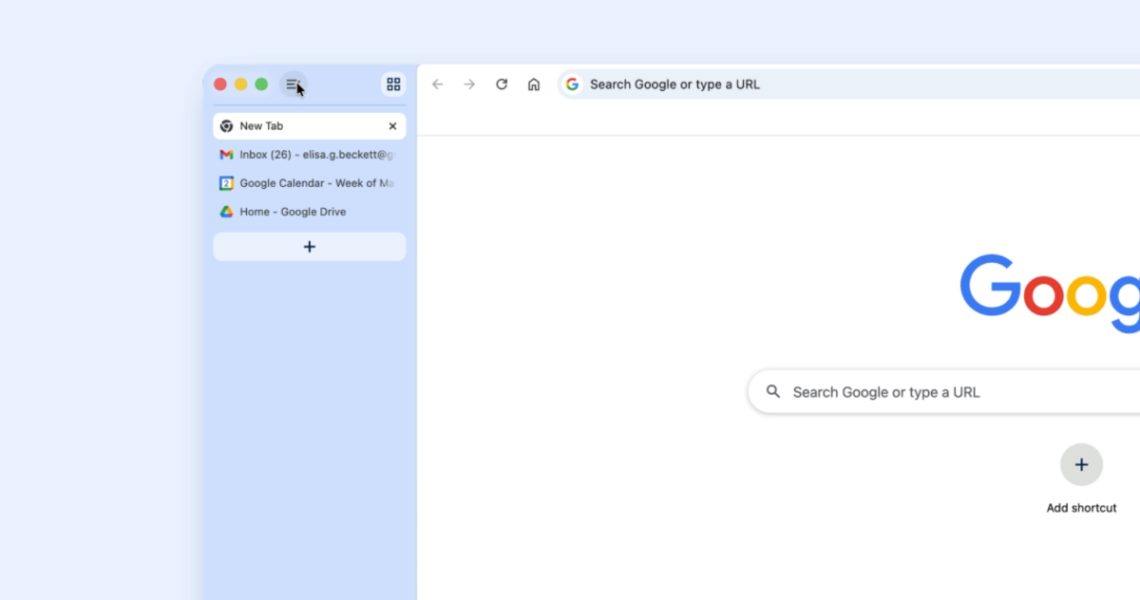
Task: Close the New Tab tab
Action: pos(392,126)
